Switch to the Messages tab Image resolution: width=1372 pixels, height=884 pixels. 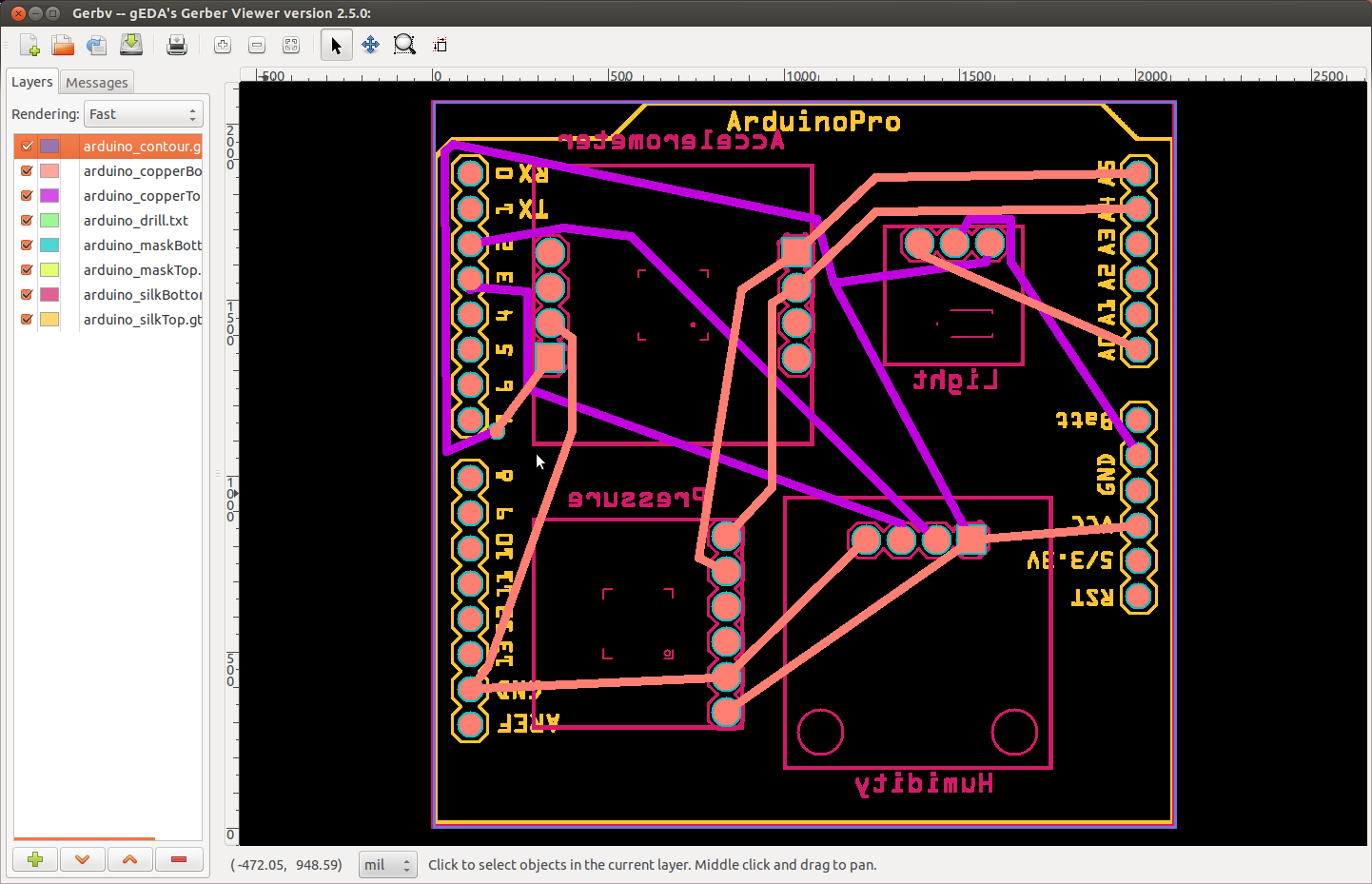pyautogui.click(x=96, y=83)
